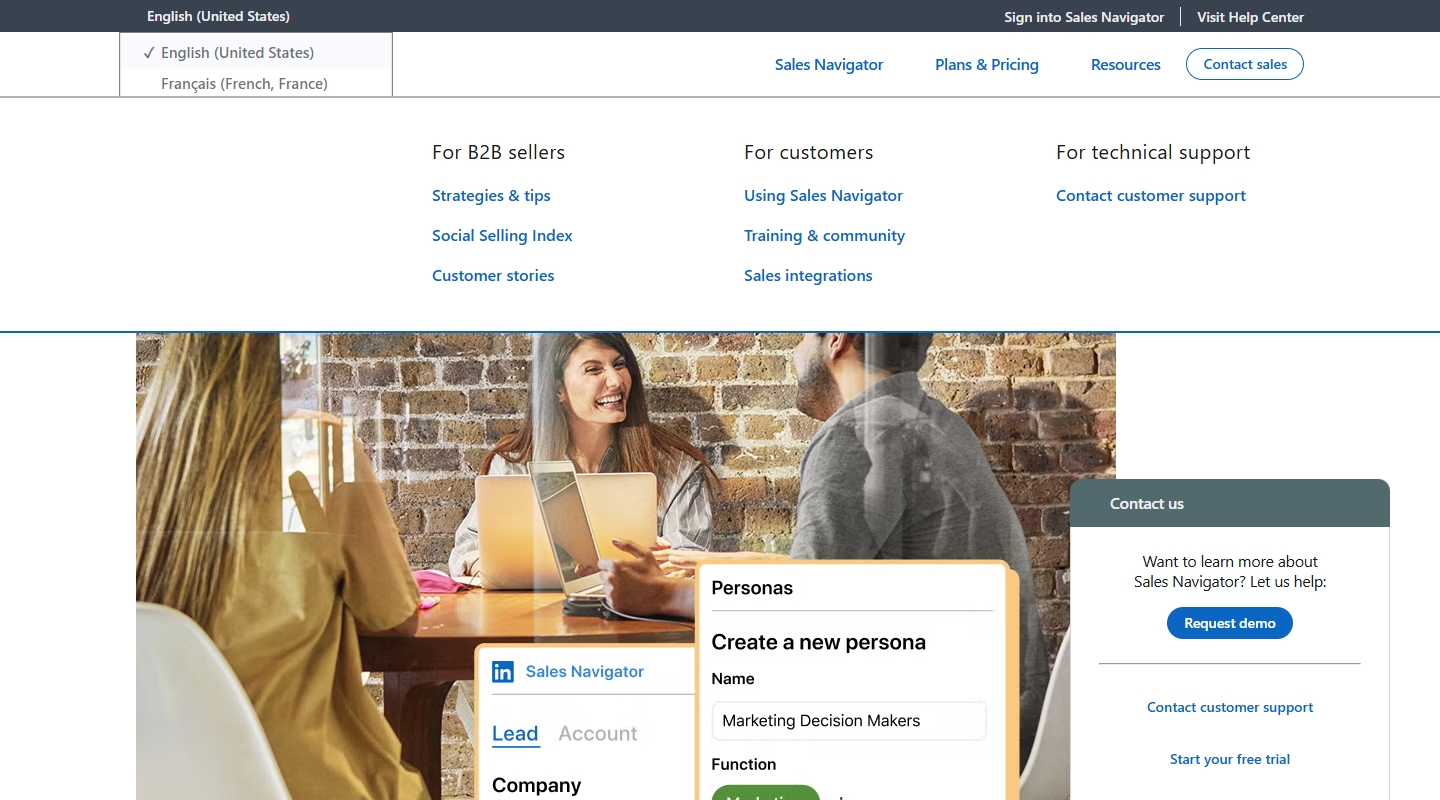The image size is (1440, 800).
Task: Click the 'For B2B sellers' heading
Action: (498, 152)
